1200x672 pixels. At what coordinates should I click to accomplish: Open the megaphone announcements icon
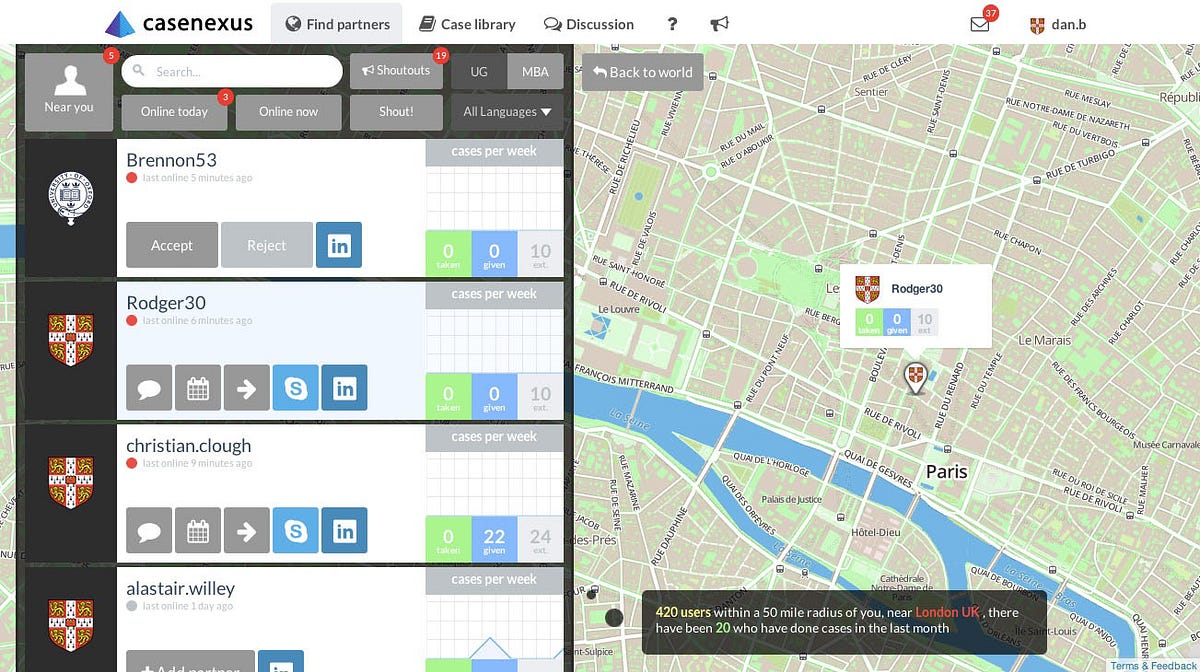pos(719,24)
